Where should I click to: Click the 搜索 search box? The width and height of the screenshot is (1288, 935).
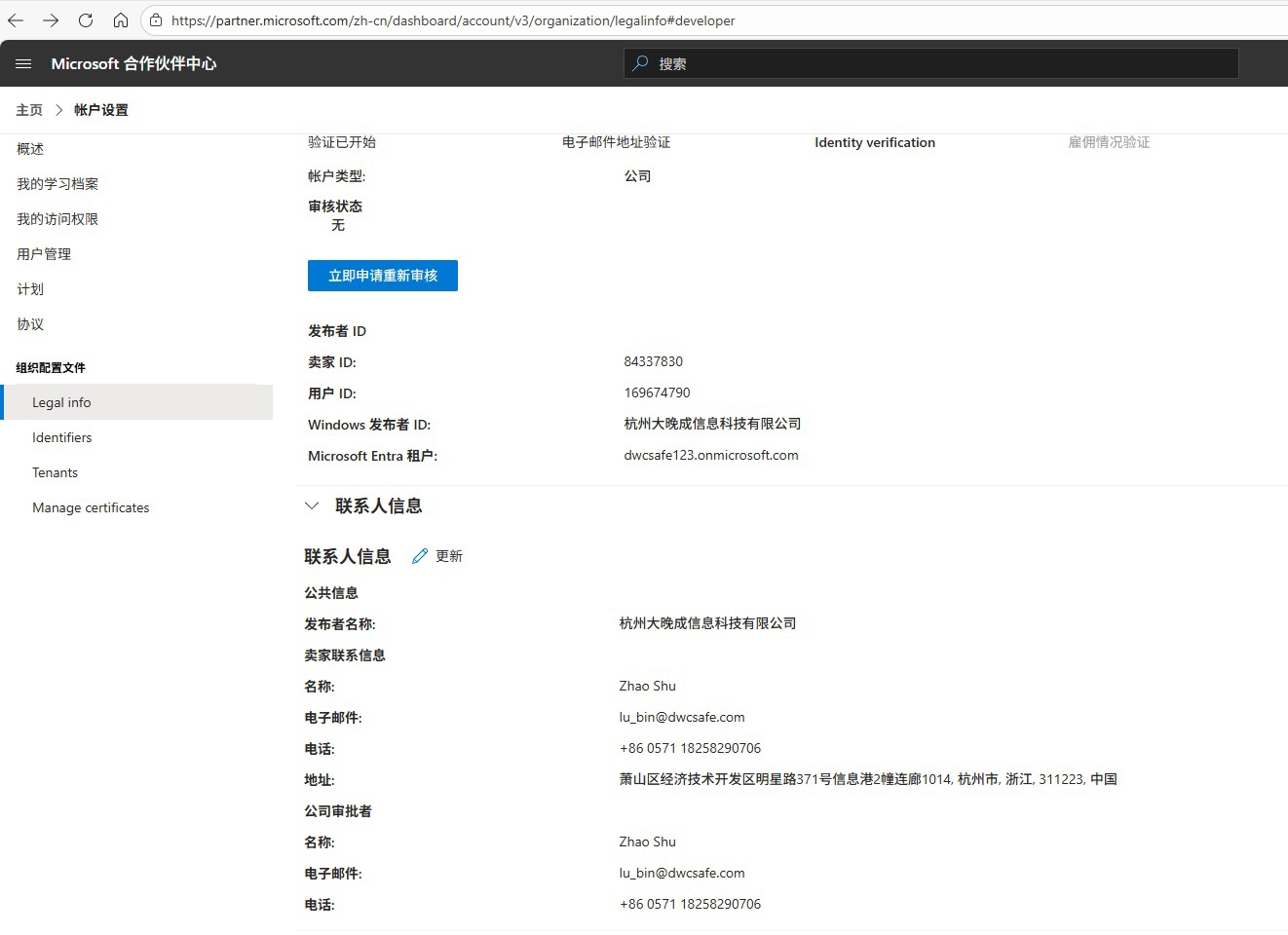coord(931,63)
